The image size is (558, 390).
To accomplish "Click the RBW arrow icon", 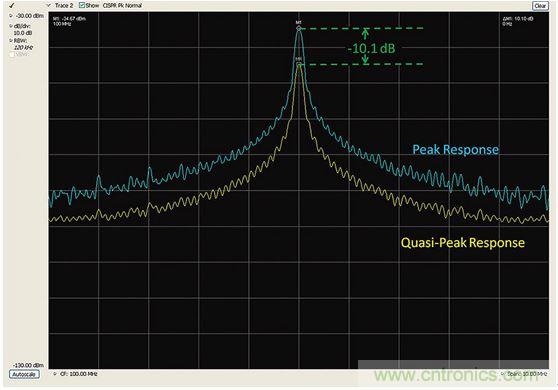I will (x=11, y=41).
